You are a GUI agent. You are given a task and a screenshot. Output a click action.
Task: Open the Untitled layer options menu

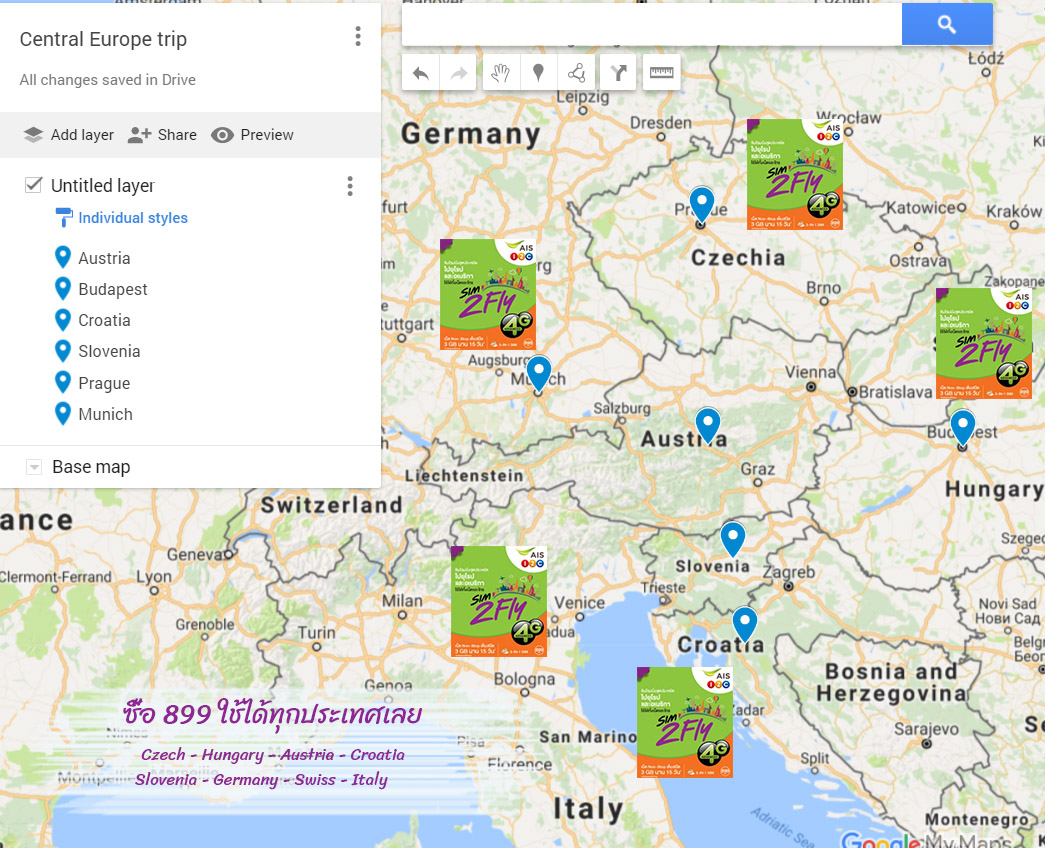click(x=350, y=186)
